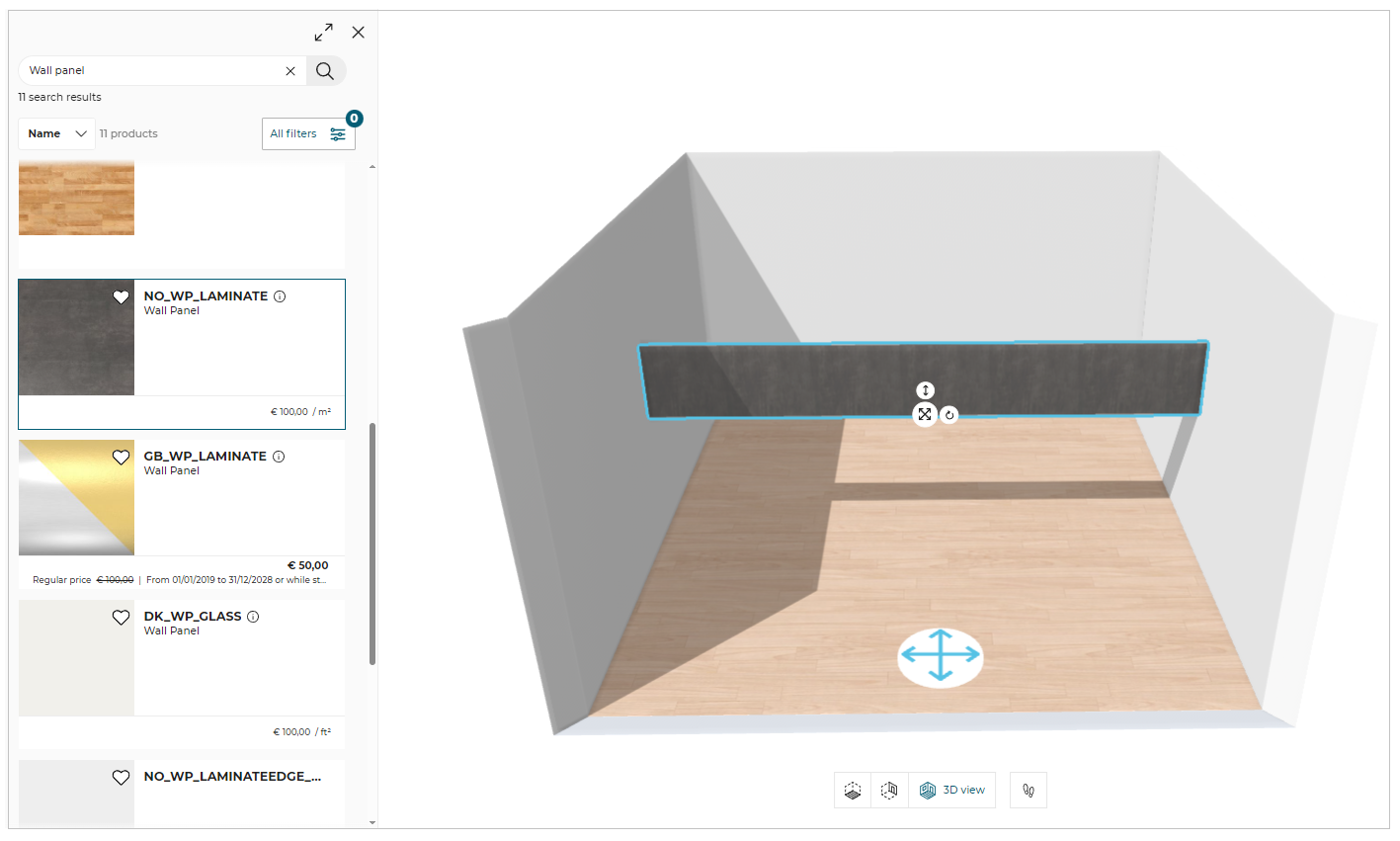Open the Name sort dropdown

(x=56, y=133)
